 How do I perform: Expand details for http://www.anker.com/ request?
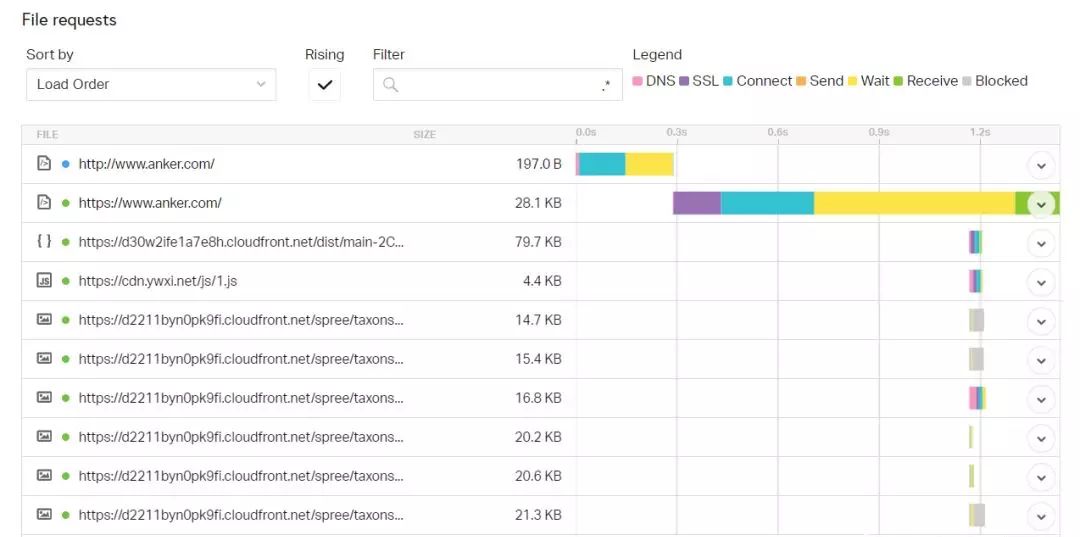tap(1041, 165)
